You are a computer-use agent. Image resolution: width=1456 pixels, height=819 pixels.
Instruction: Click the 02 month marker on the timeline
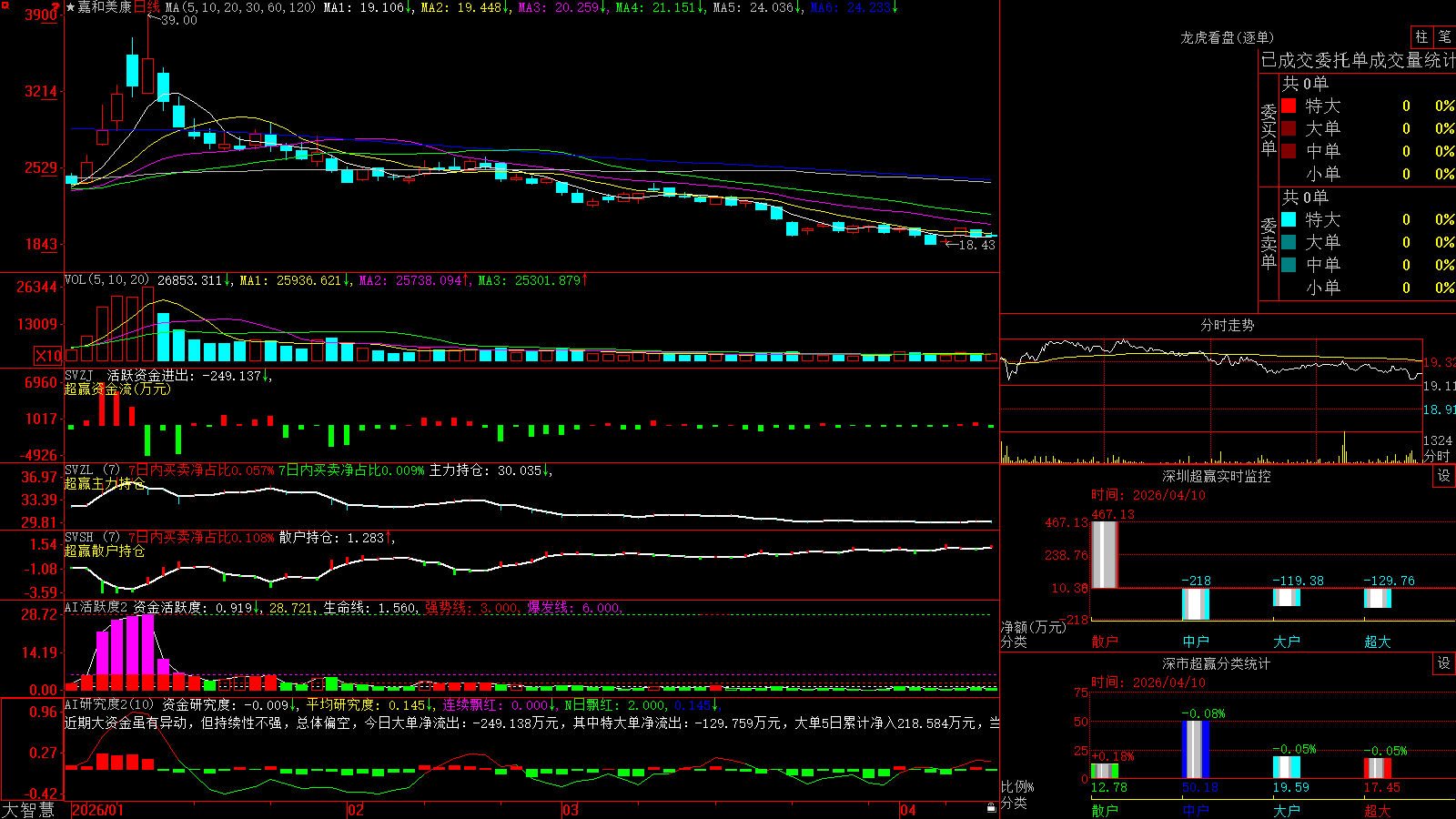click(356, 810)
